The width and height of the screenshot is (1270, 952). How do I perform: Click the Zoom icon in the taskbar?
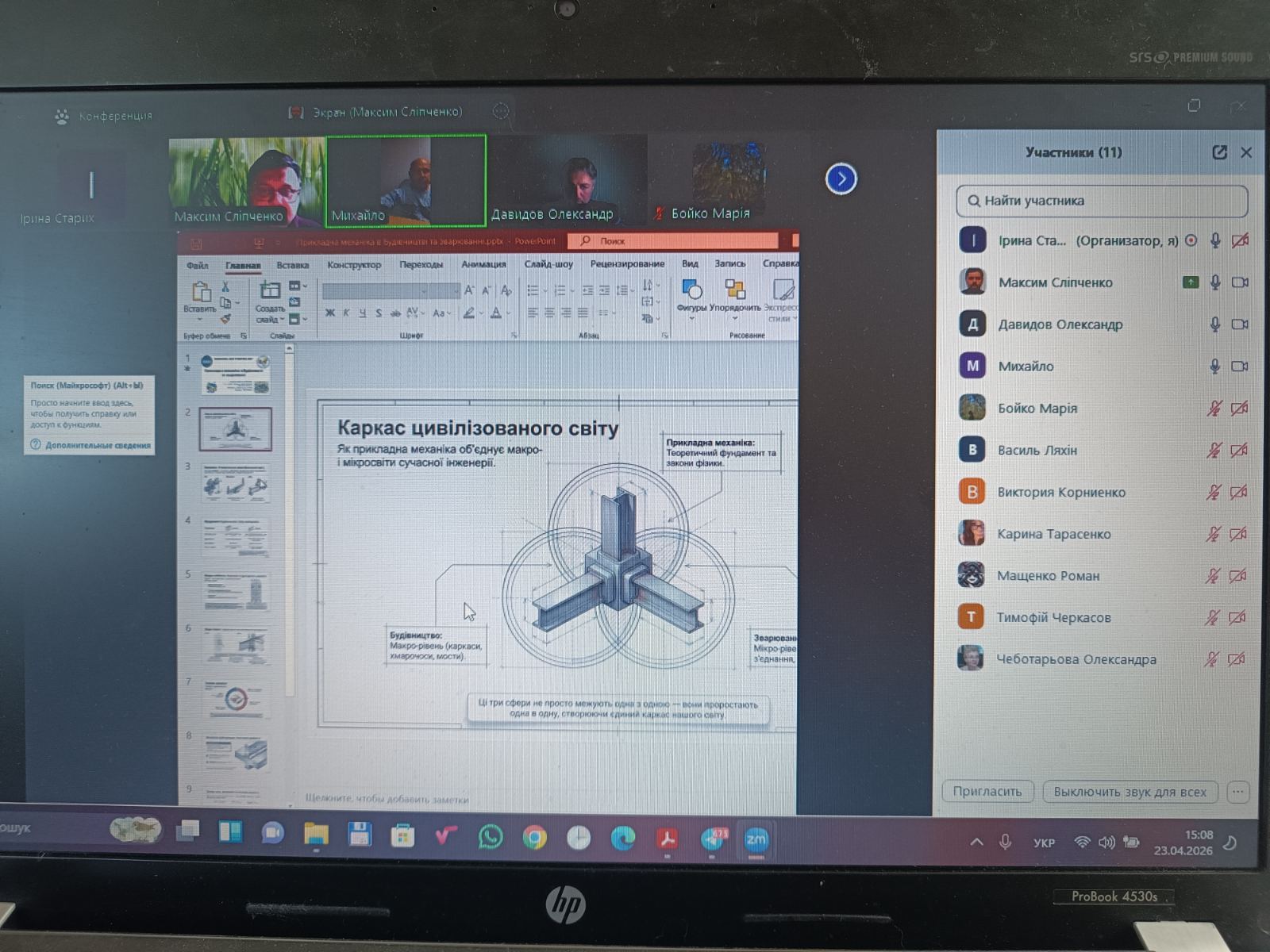tap(756, 839)
